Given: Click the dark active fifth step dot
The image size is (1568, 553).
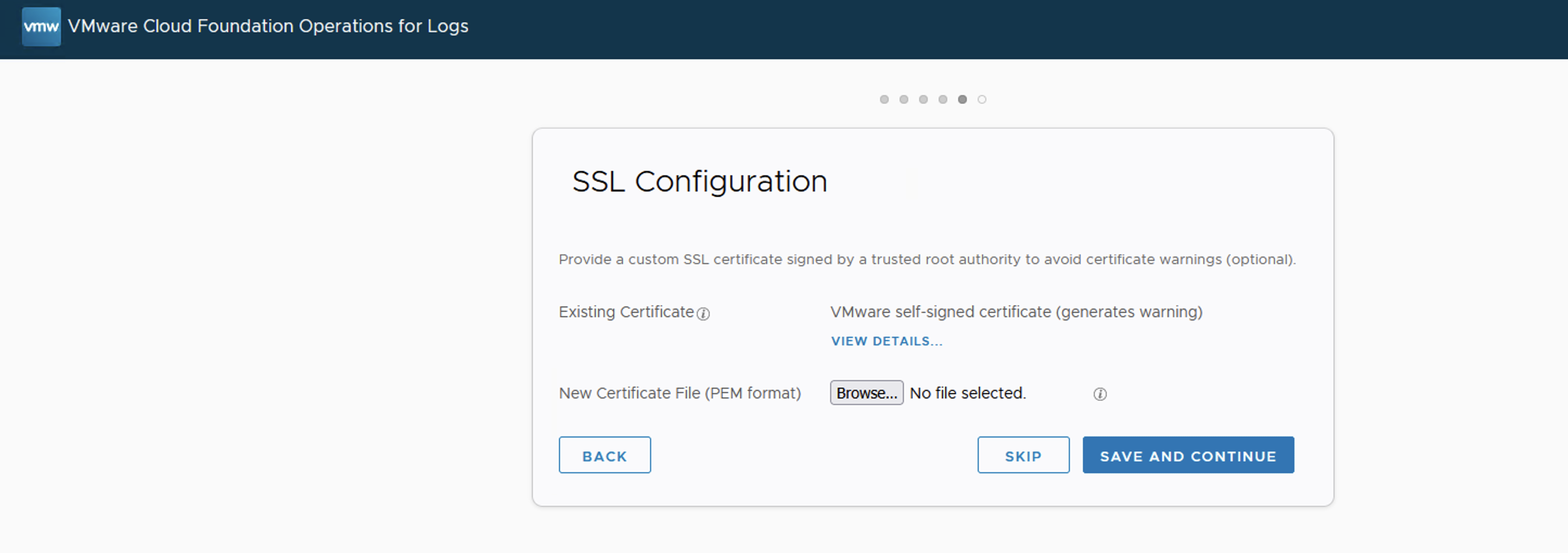Looking at the screenshot, I should 962,99.
